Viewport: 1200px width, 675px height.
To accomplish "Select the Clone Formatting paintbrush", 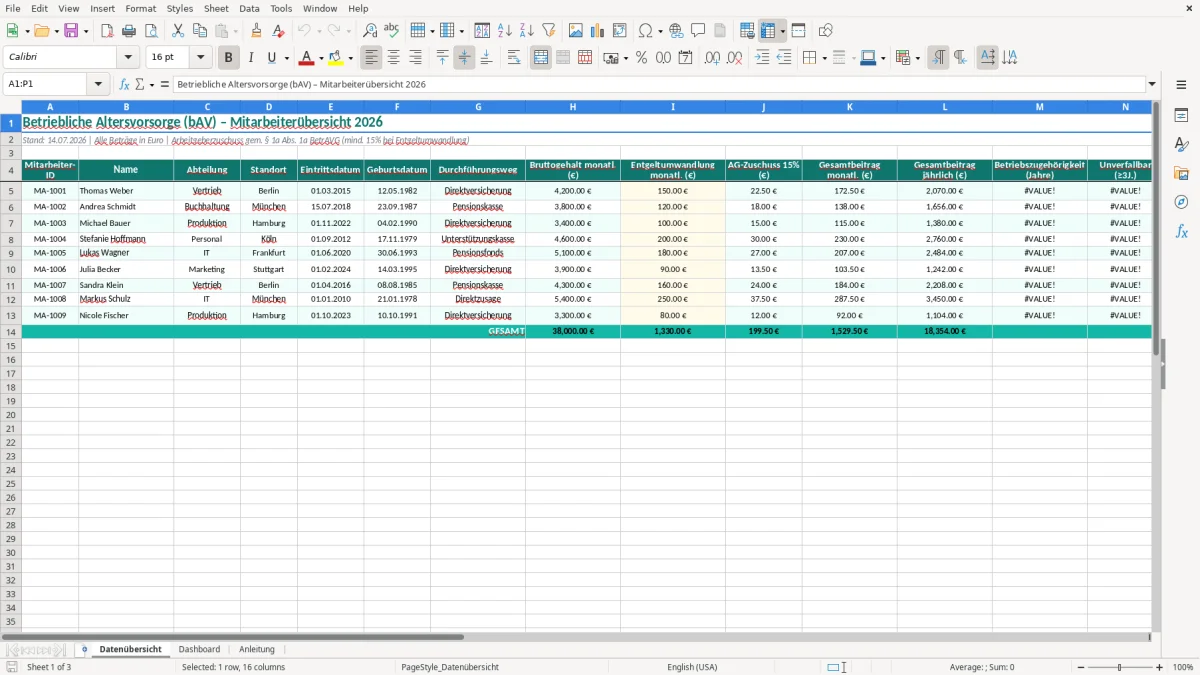I will pos(256,31).
